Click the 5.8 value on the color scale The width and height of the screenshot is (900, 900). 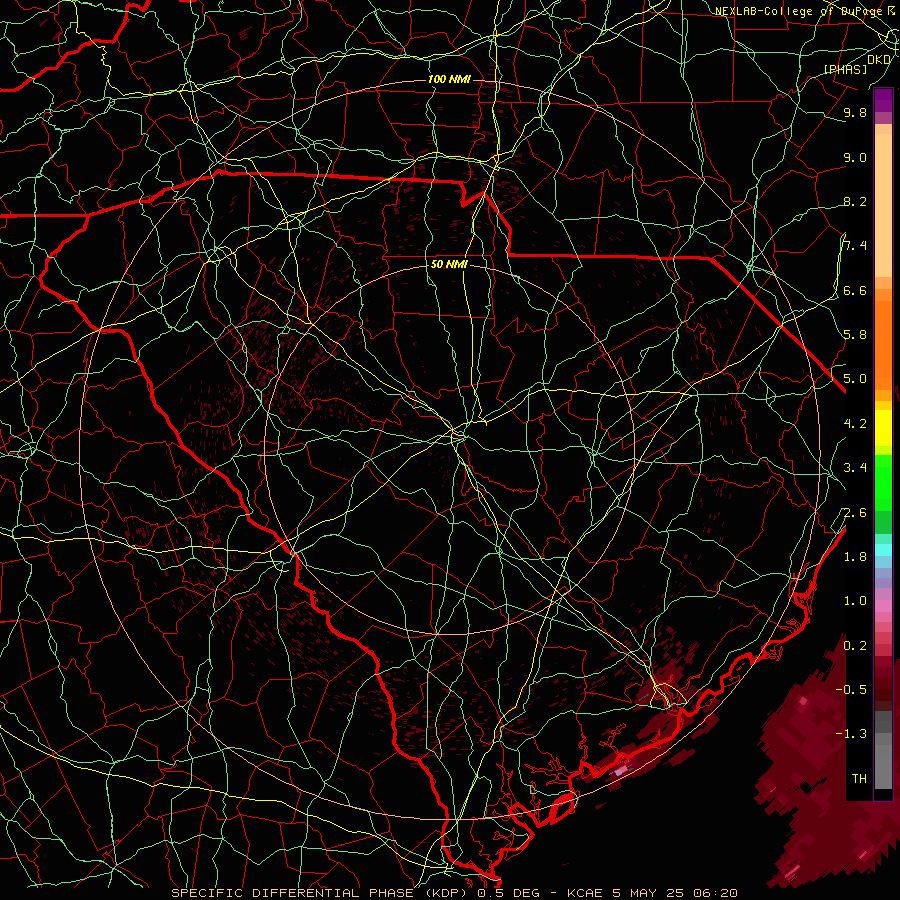coord(855,335)
